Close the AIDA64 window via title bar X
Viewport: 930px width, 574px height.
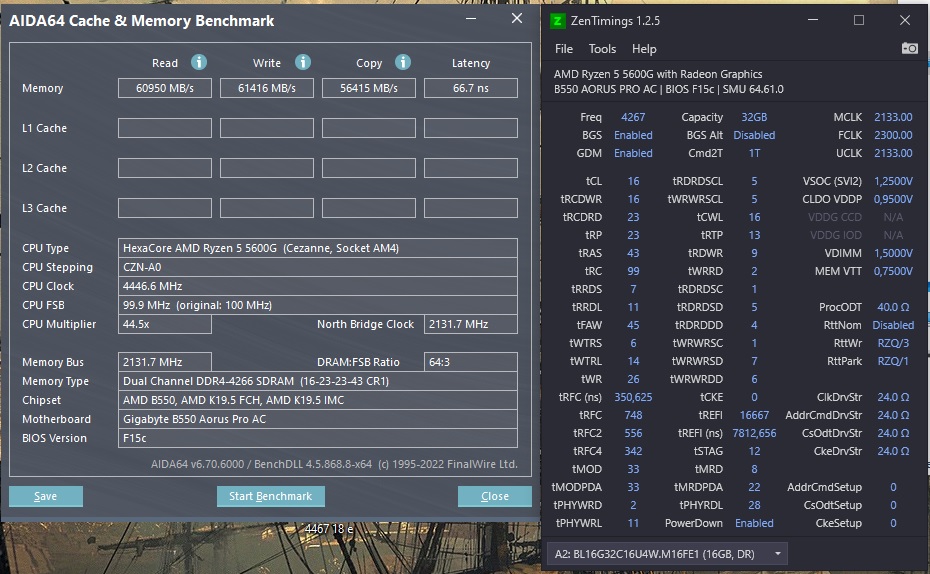[x=517, y=18]
